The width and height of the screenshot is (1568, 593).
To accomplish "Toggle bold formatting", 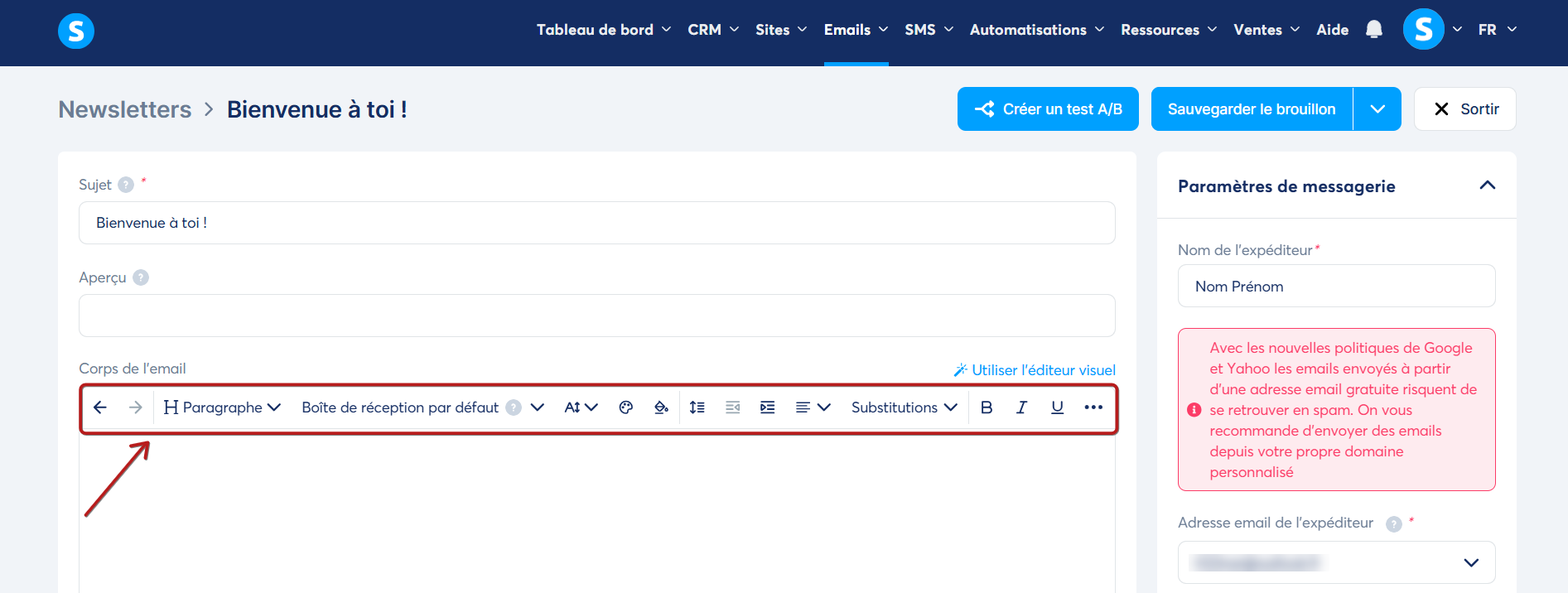I will [x=987, y=407].
